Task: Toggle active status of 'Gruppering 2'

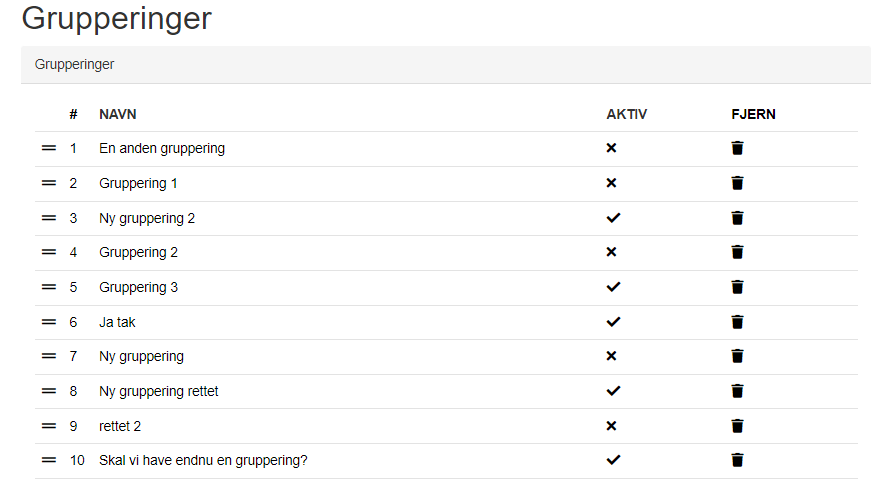Action: [612, 252]
